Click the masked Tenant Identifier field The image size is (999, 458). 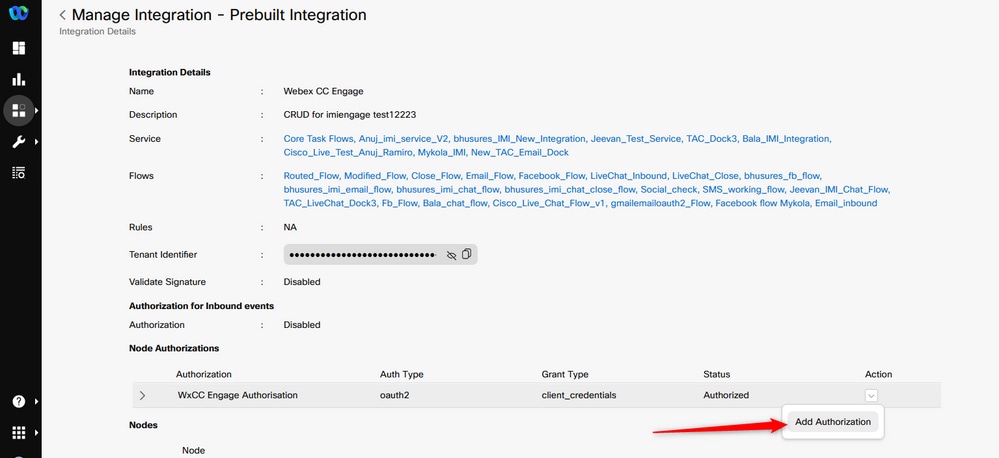(x=381, y=255)
